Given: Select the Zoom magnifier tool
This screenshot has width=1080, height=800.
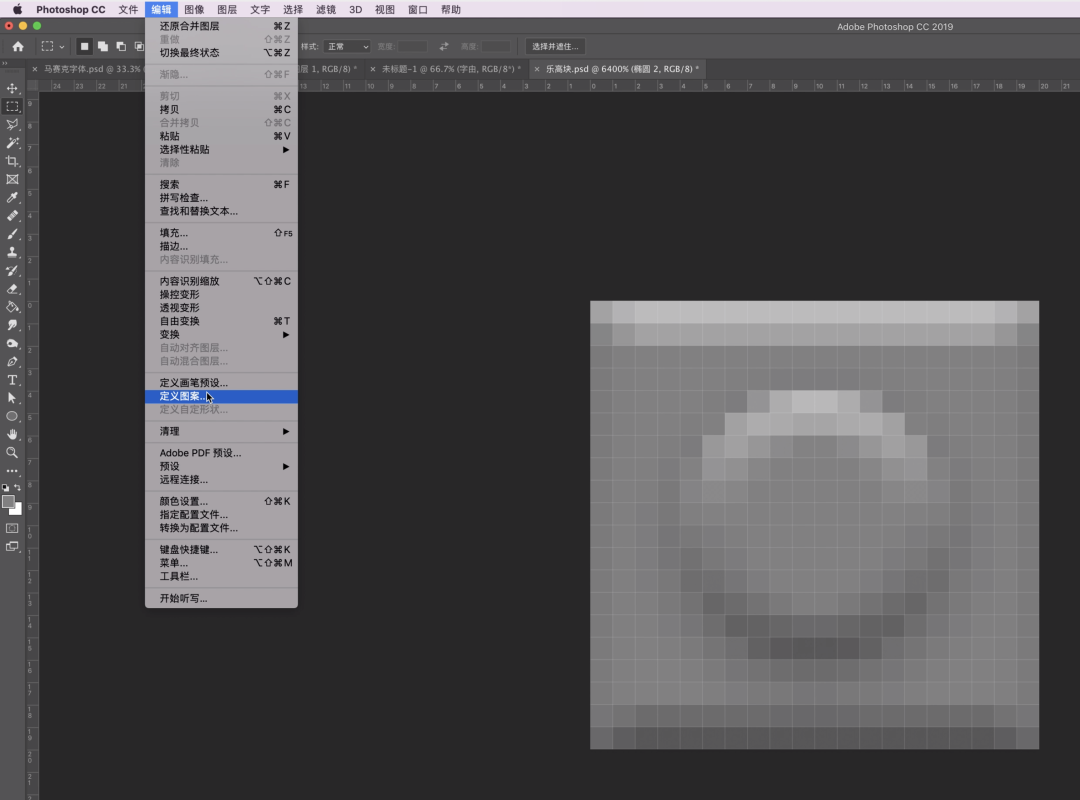Looking at the screenshot, I should click(x=12, y=452).
